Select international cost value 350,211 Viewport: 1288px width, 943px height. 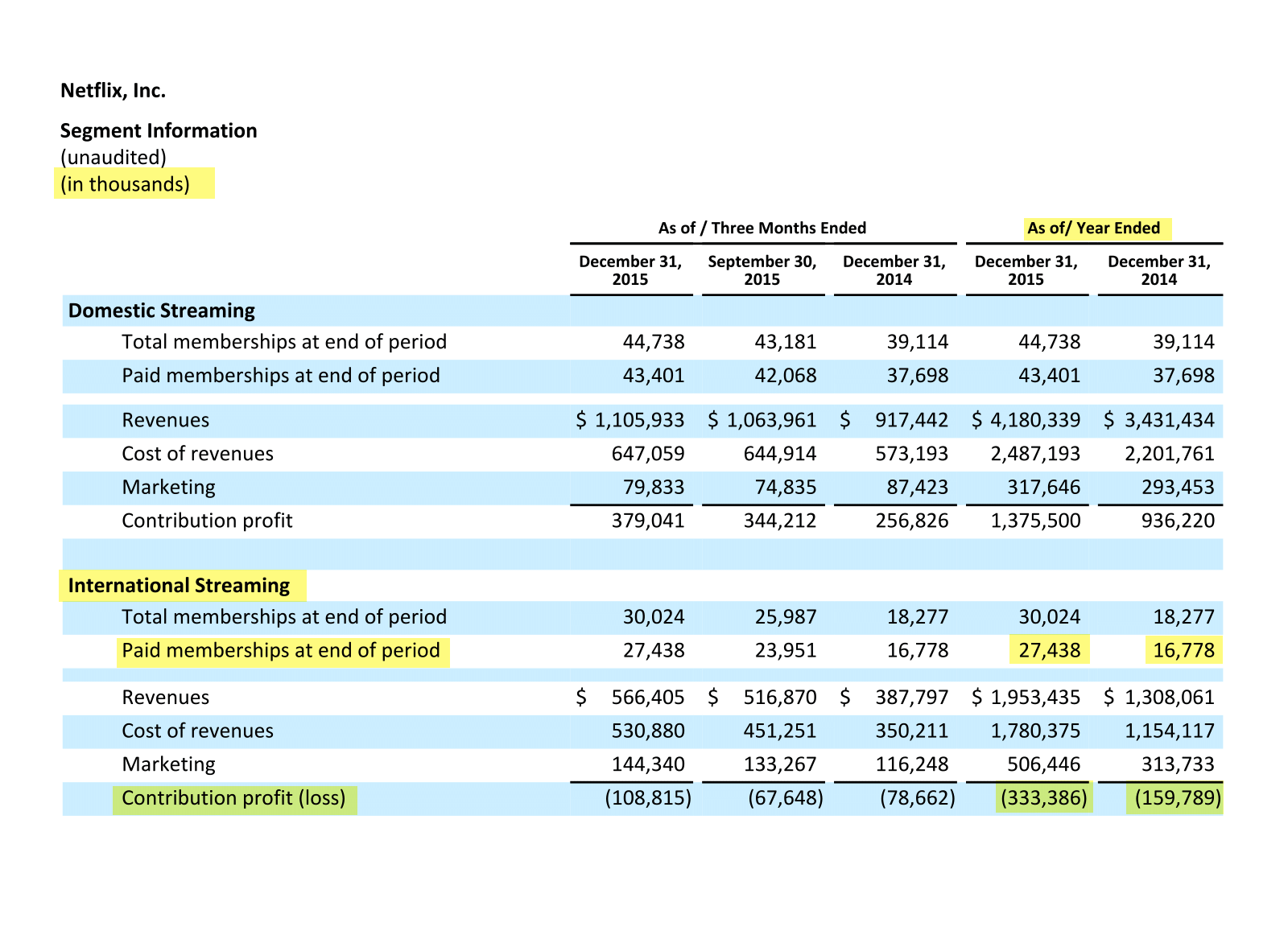[912, 731]
